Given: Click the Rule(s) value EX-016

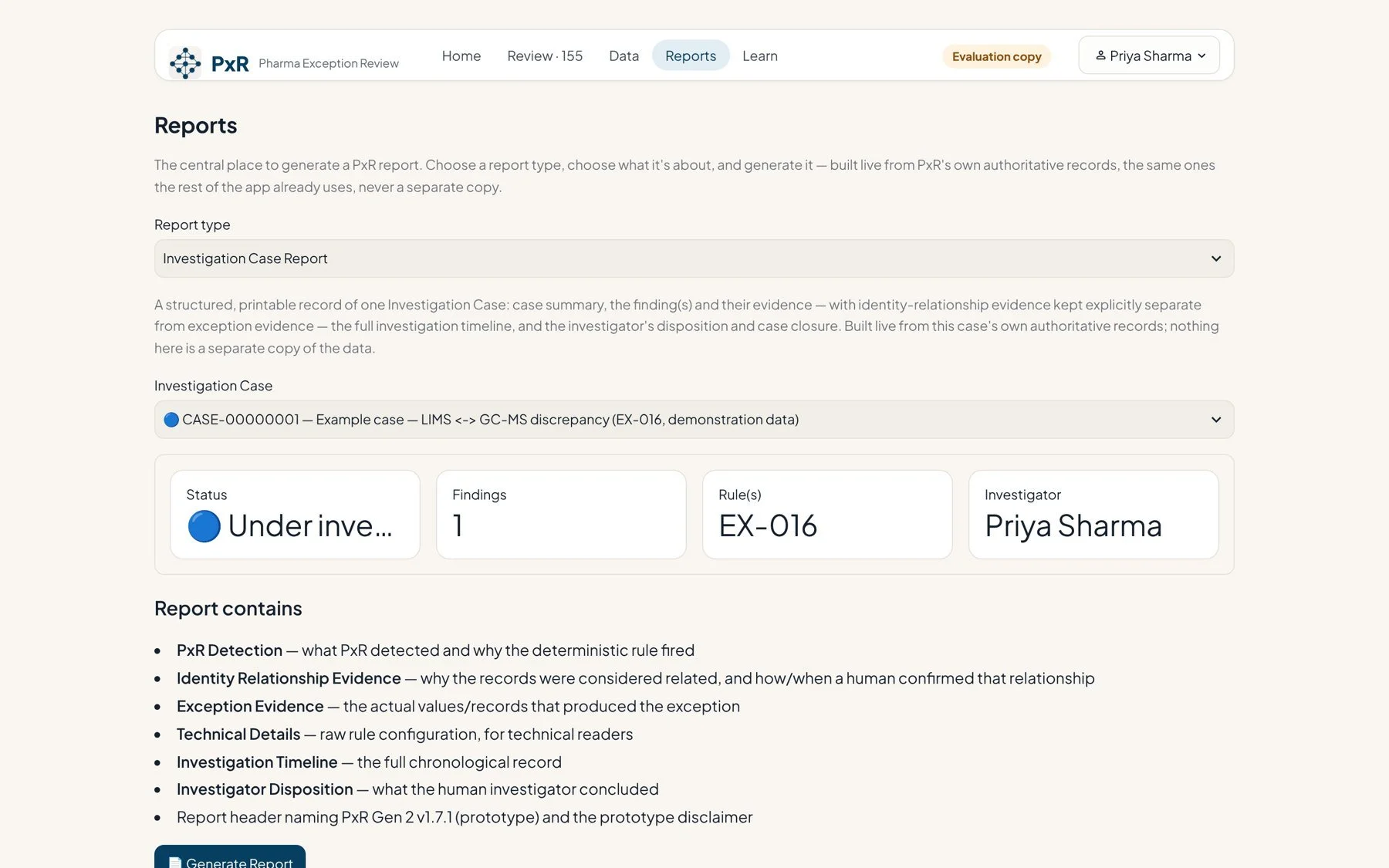Looking at the screenshot, I should click(x=768, y=526).
